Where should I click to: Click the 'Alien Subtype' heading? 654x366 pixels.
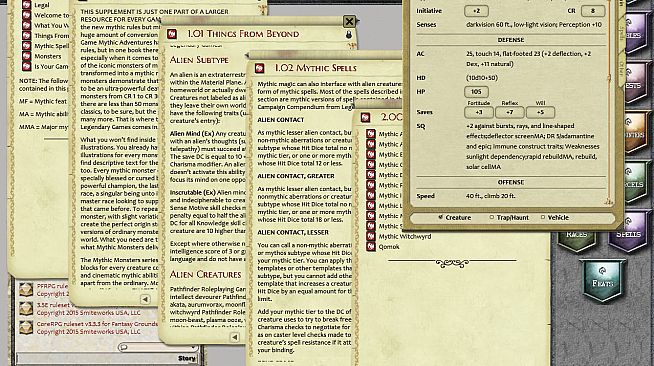tap(199, 60)
